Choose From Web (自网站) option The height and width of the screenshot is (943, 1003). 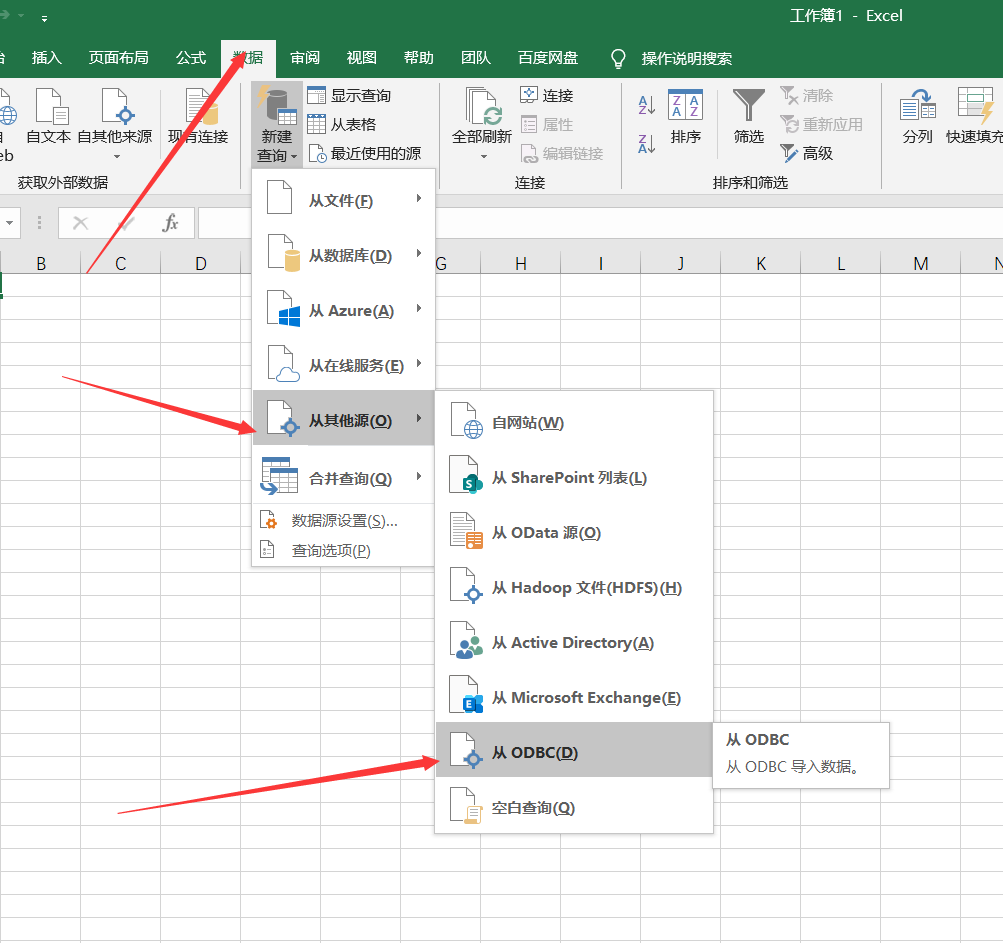(x=574, y=421)
